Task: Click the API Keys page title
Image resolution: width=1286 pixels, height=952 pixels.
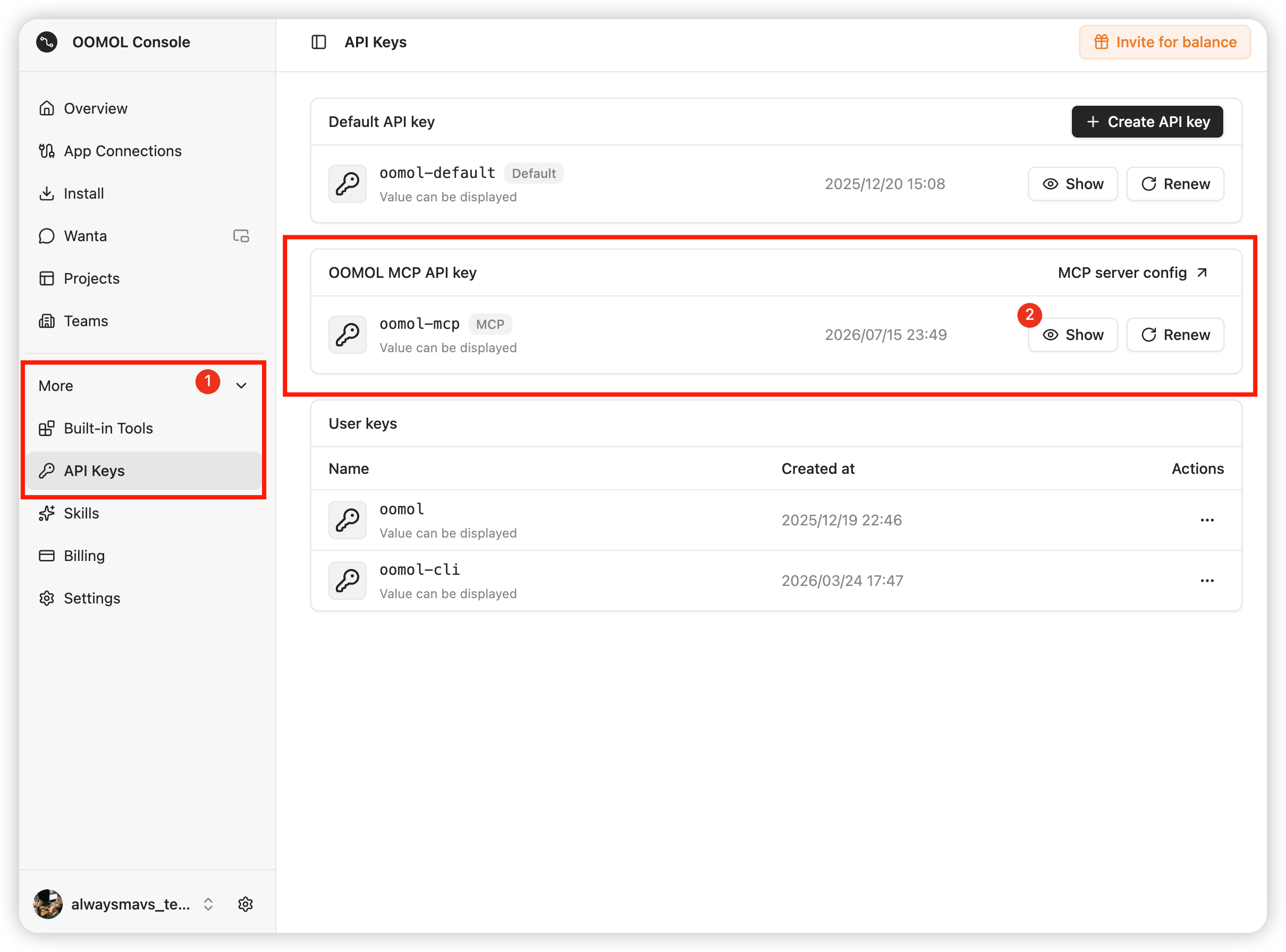Action: pyautogui.click(x=376, y=42)
